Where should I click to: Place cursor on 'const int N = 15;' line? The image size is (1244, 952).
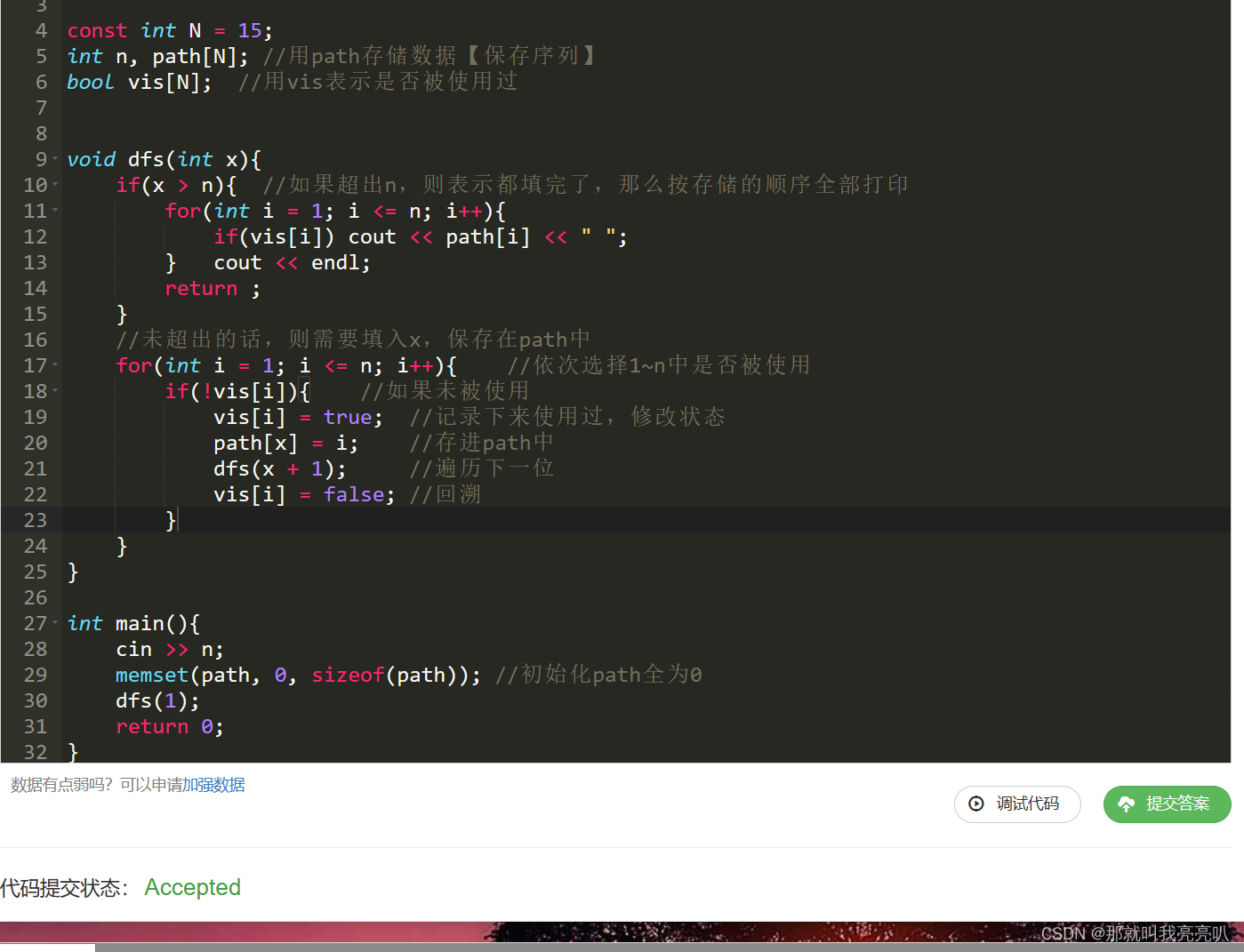pyautogui.click(x=170, y=30)
